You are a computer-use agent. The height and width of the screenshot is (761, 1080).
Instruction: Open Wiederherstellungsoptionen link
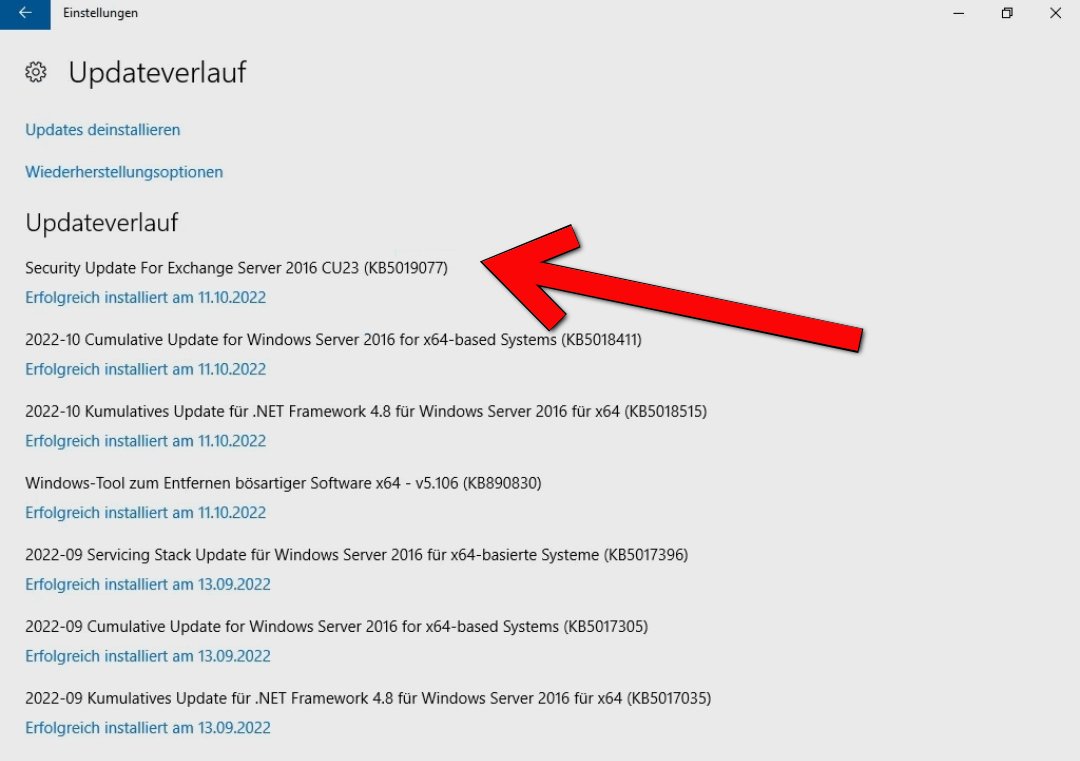[124, 171]
